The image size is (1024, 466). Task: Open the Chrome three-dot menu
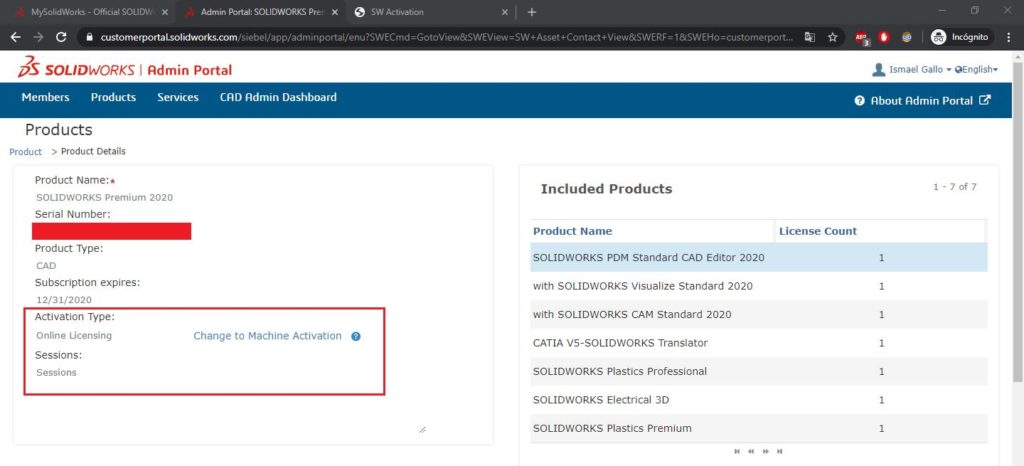coord(1010,37)
